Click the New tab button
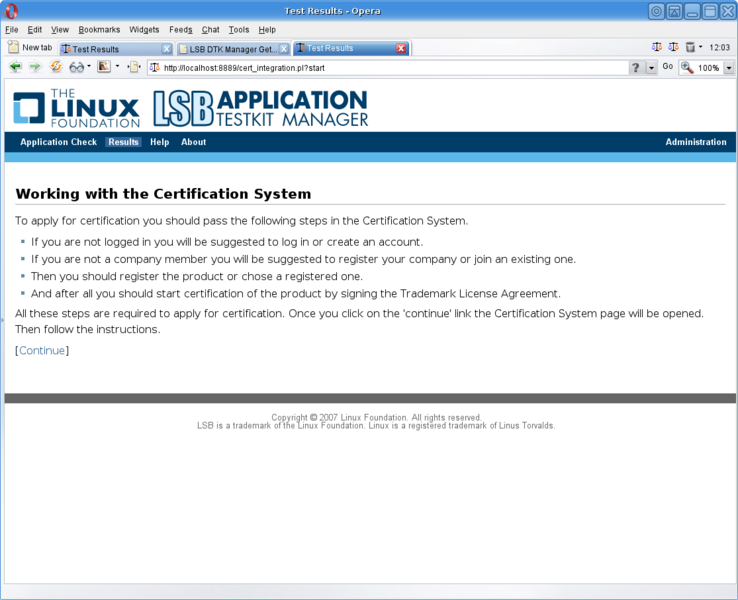This screenshot has width=738, height=600. 30,47
